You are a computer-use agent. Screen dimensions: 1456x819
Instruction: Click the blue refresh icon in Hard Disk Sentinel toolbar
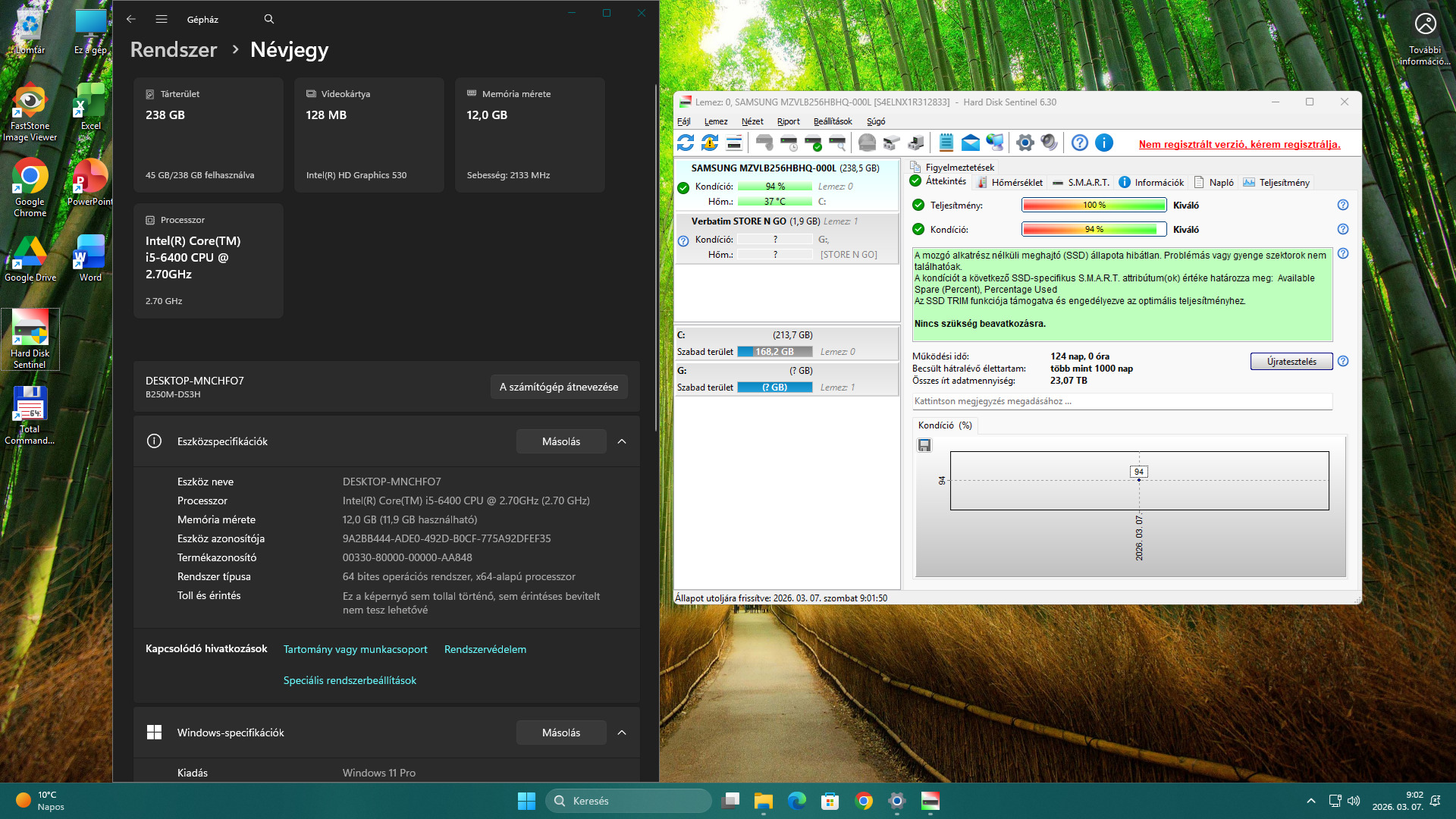tap(686, 143)
